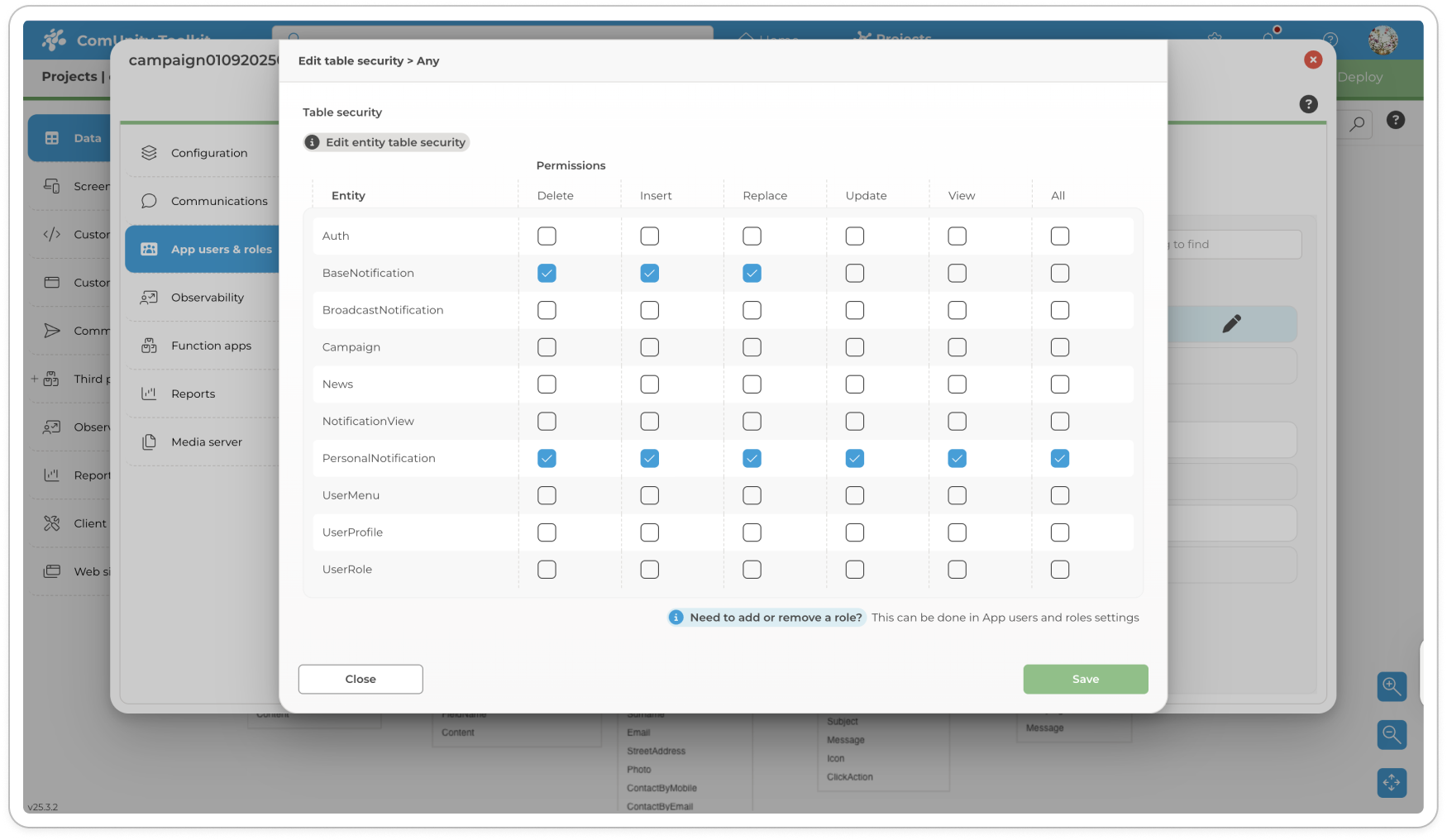Click the info icon beside Edit entity table security

click(313, 142)
